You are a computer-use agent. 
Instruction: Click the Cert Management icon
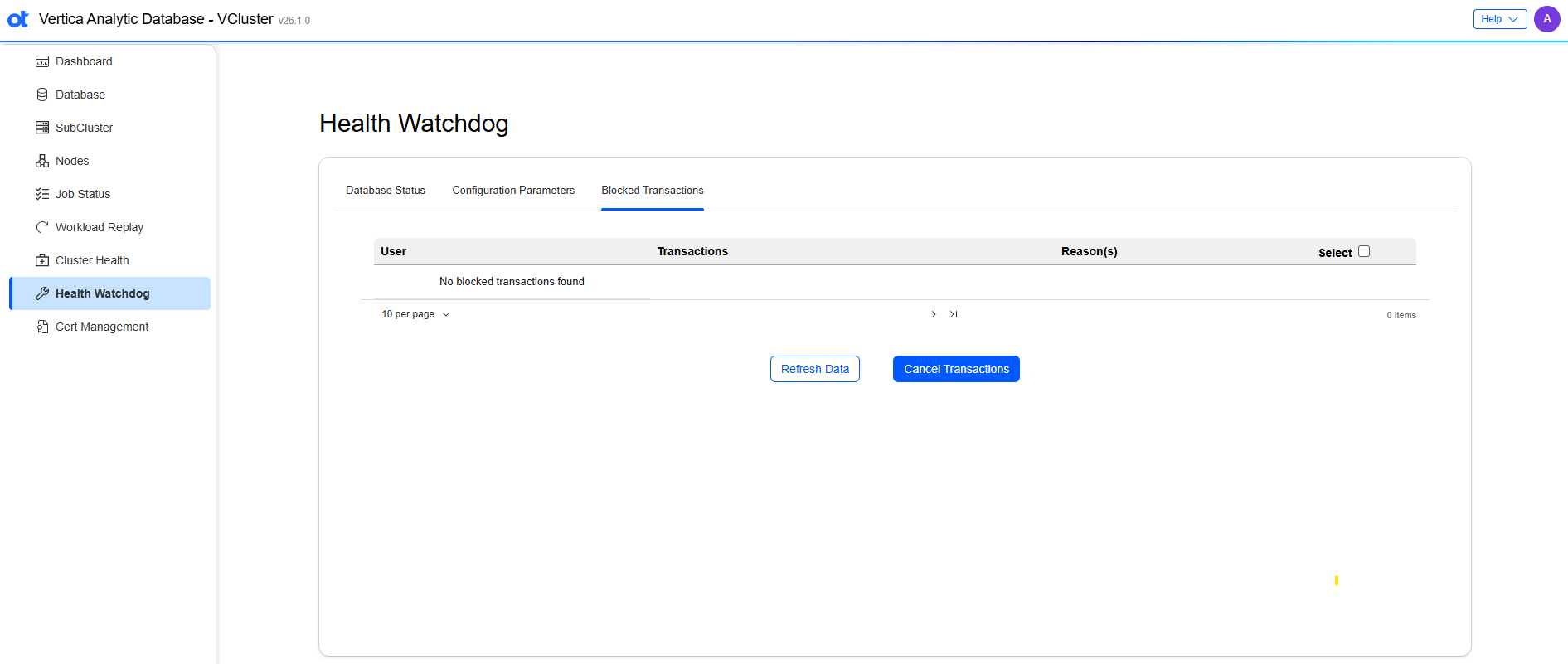(x=42, y=327)
